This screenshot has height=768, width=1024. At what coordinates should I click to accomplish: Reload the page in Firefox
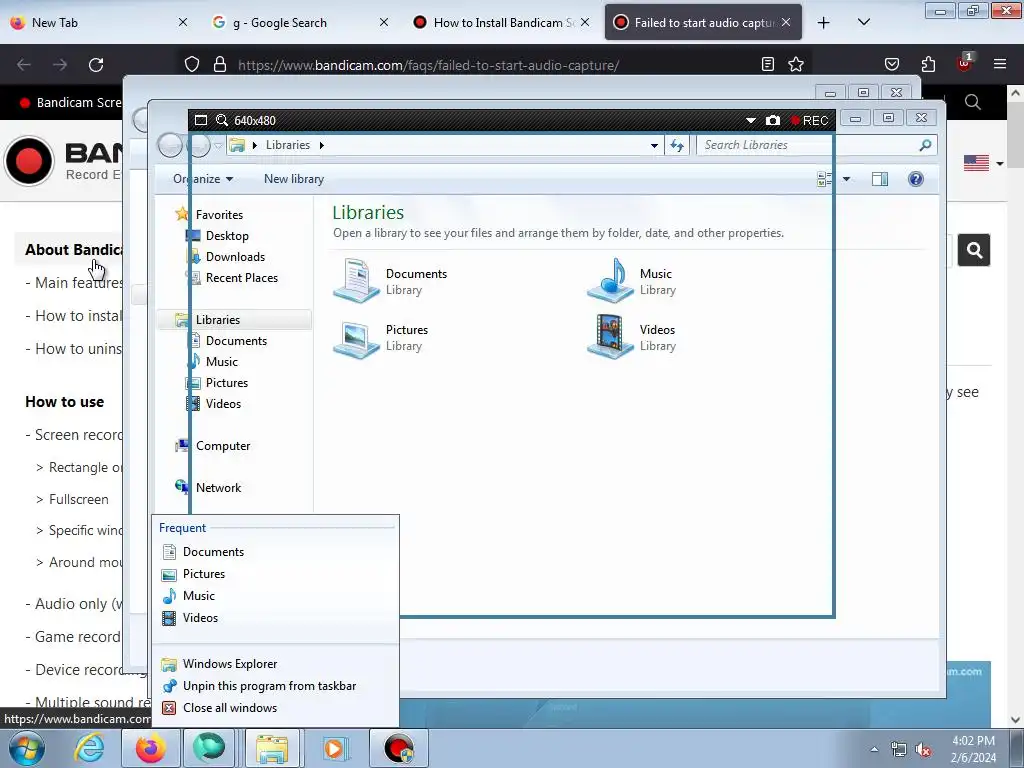click(x=96, y=65)
